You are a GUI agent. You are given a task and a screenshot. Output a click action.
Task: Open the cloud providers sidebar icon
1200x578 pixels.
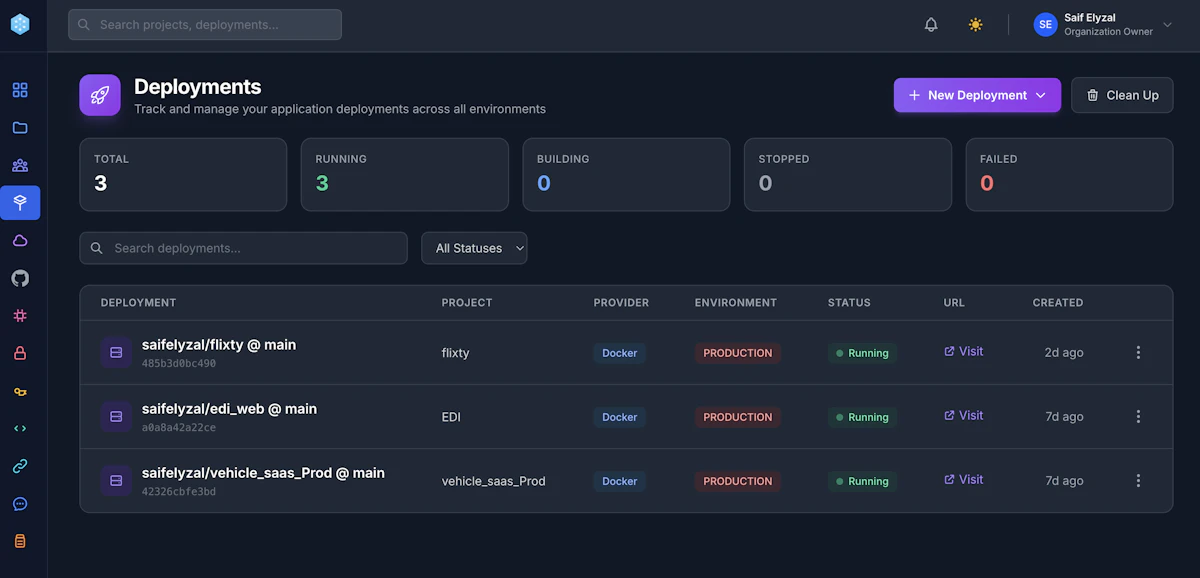point(19,240)
